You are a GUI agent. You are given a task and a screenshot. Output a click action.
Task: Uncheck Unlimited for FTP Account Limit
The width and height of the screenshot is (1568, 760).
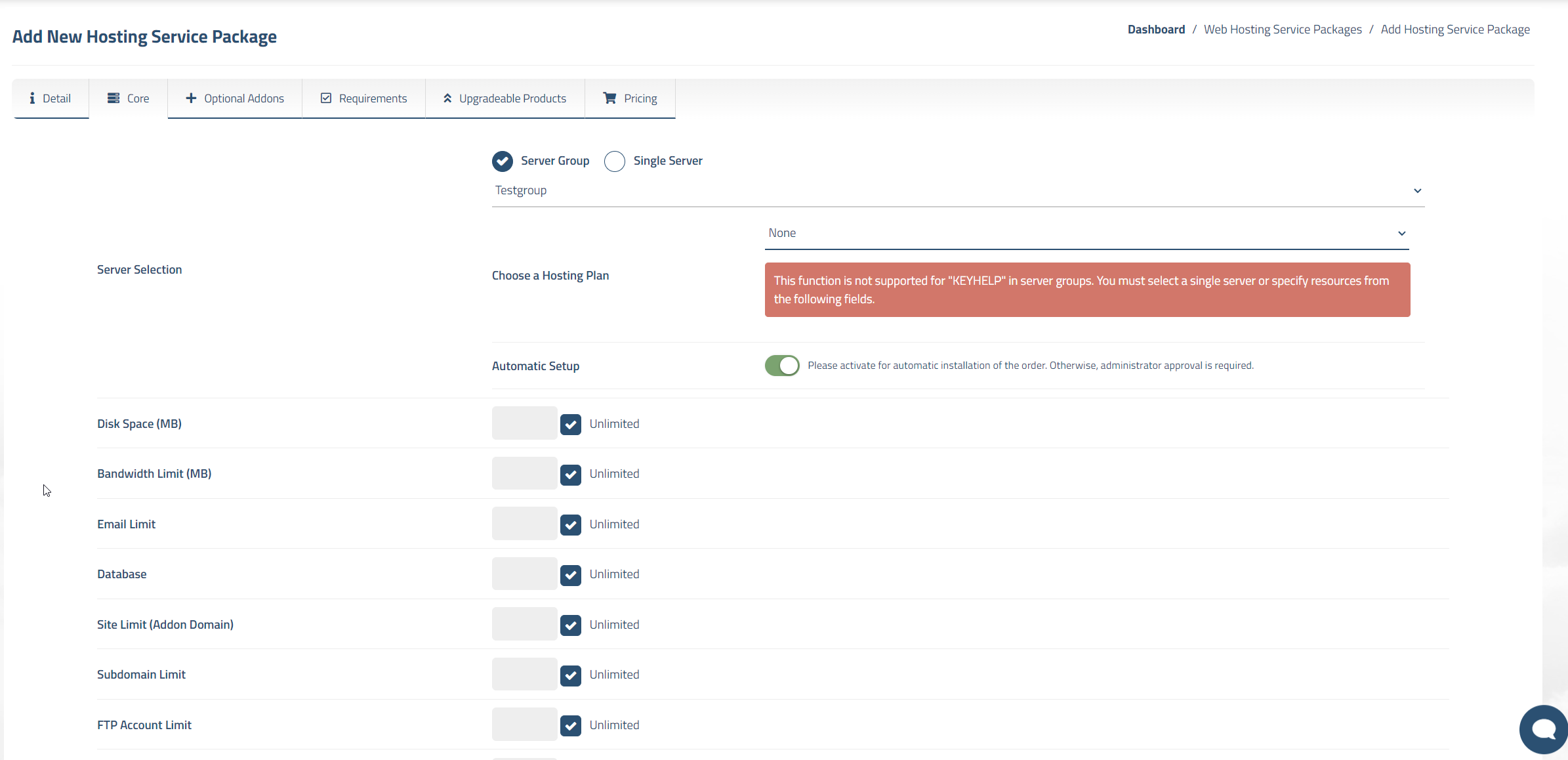pyautogui.click(x=571, y=726)
